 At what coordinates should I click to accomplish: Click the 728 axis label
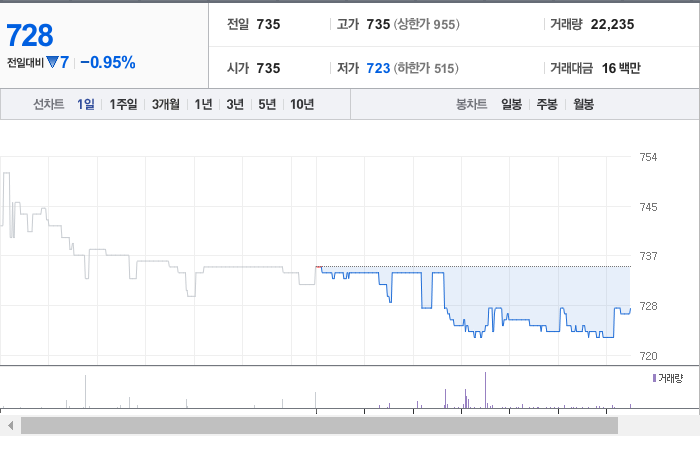(648, 306)
